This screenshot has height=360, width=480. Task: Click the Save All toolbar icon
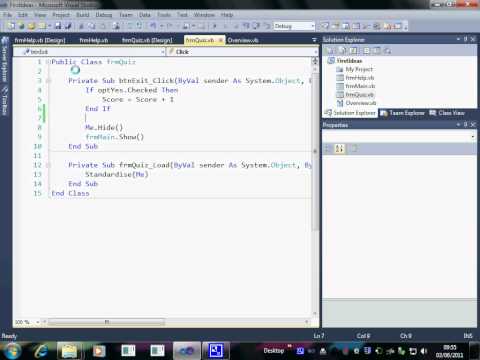coord(68,26)
